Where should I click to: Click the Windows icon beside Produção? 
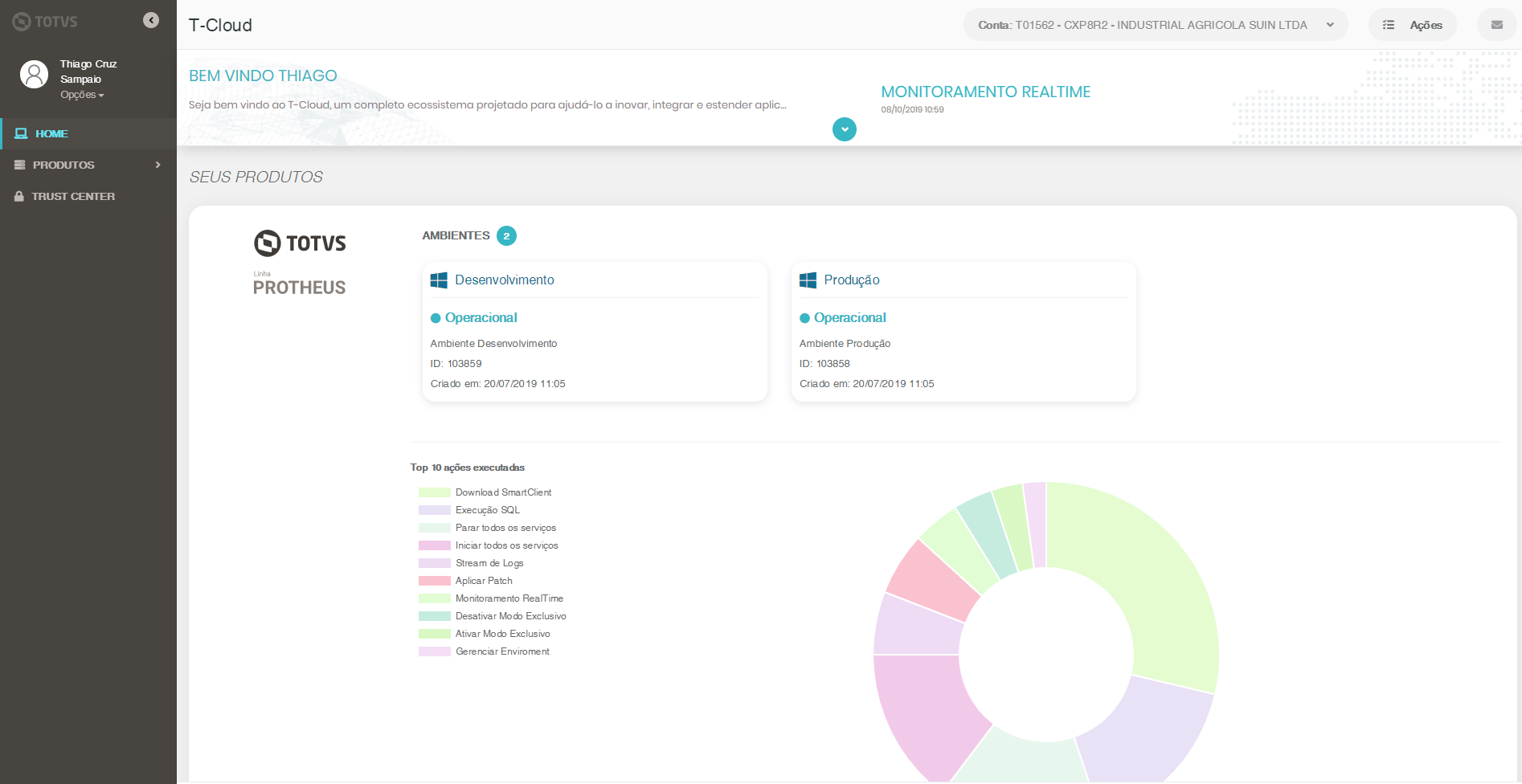click(808, 280)
